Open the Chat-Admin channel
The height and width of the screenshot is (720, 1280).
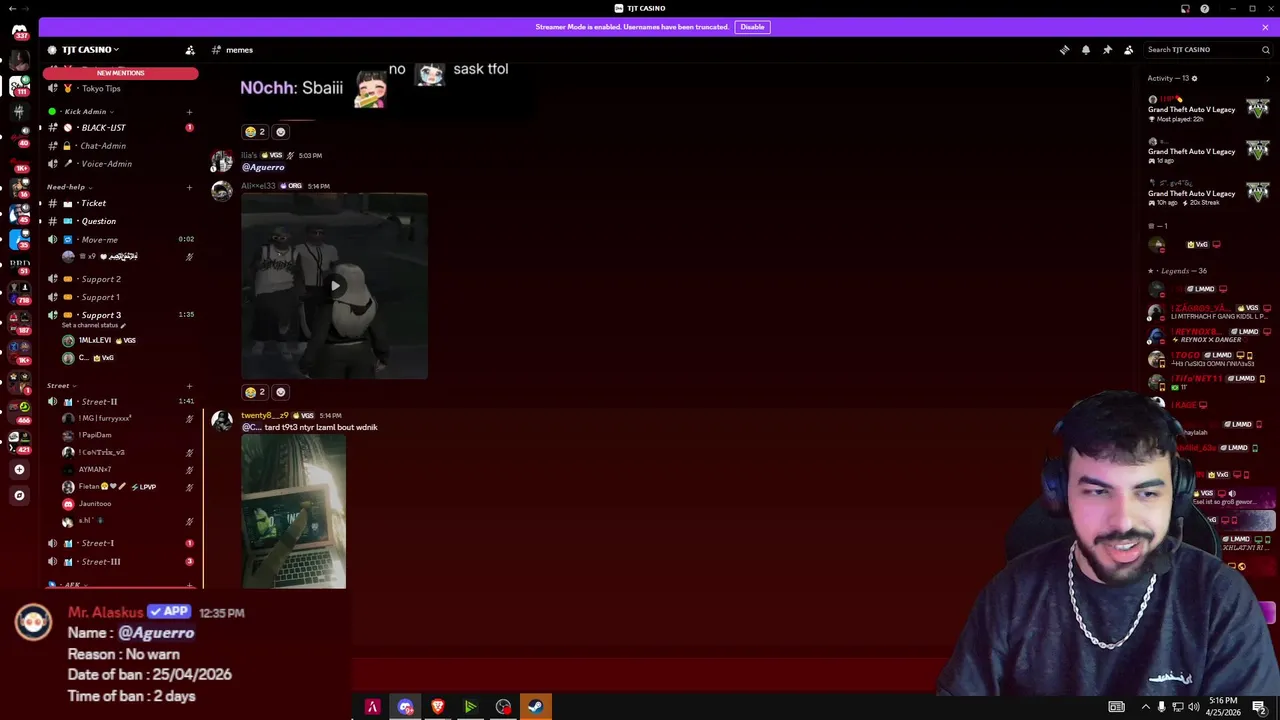[120, 146]
